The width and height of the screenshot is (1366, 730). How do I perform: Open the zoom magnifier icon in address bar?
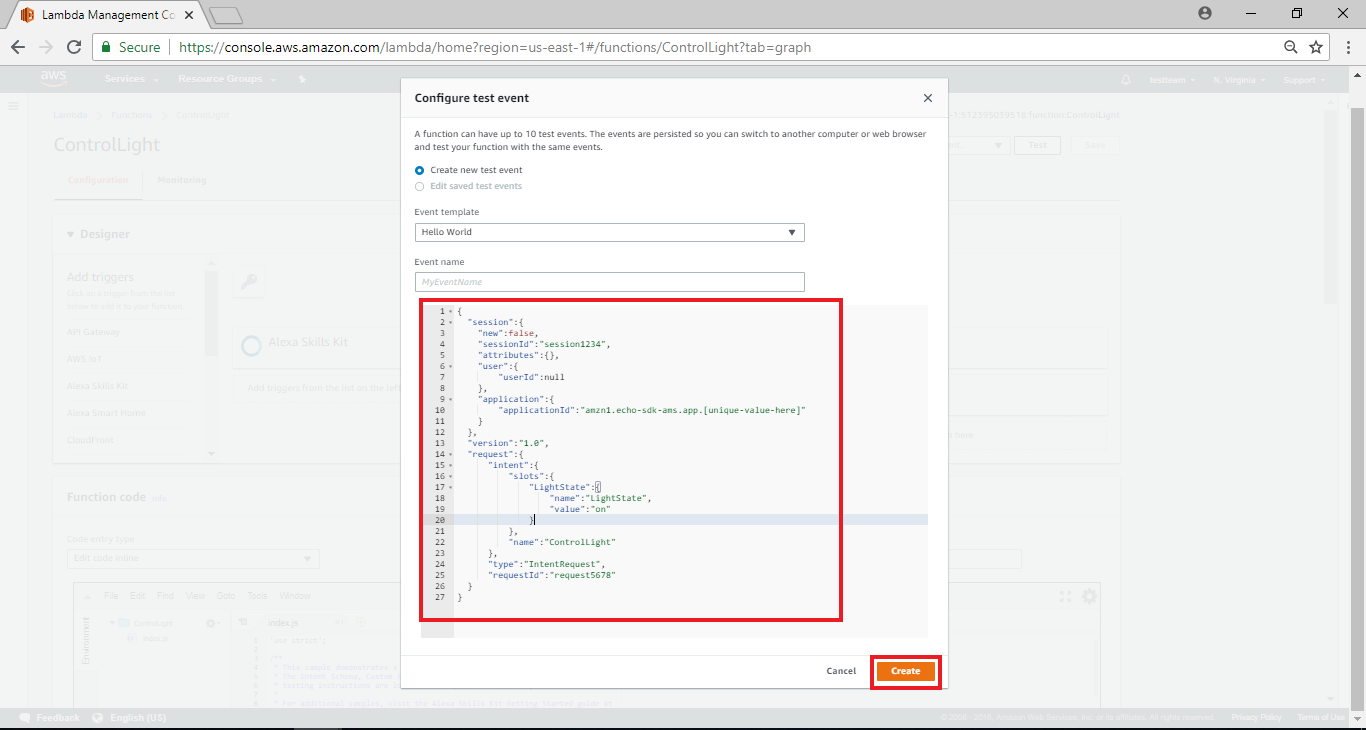coord(1291,47)
